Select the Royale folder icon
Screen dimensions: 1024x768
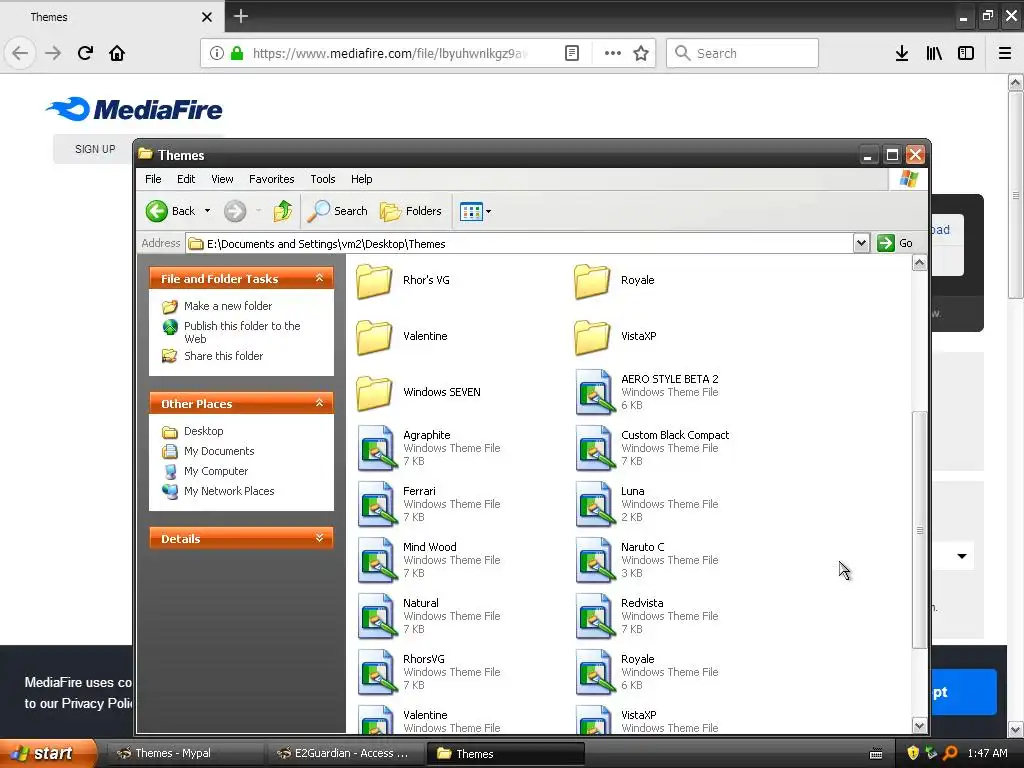[x=592, y=281]
